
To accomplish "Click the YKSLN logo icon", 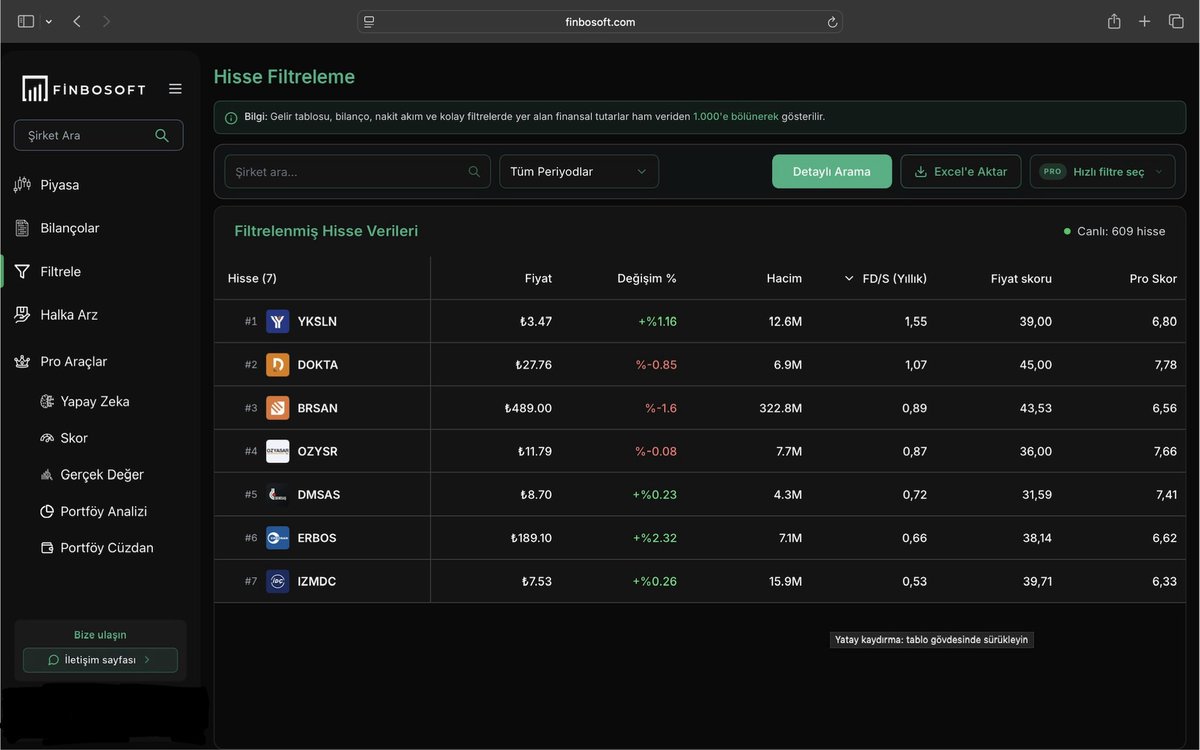I will [278, 321].
